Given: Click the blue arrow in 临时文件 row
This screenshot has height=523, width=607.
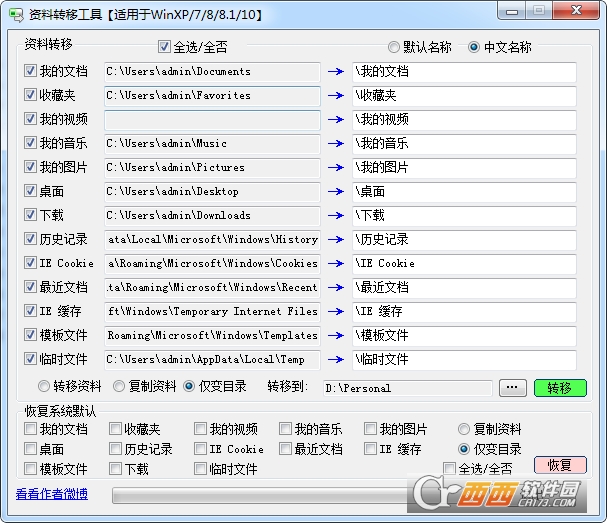Looking at the screenshot, I should [x=335, y=360].
